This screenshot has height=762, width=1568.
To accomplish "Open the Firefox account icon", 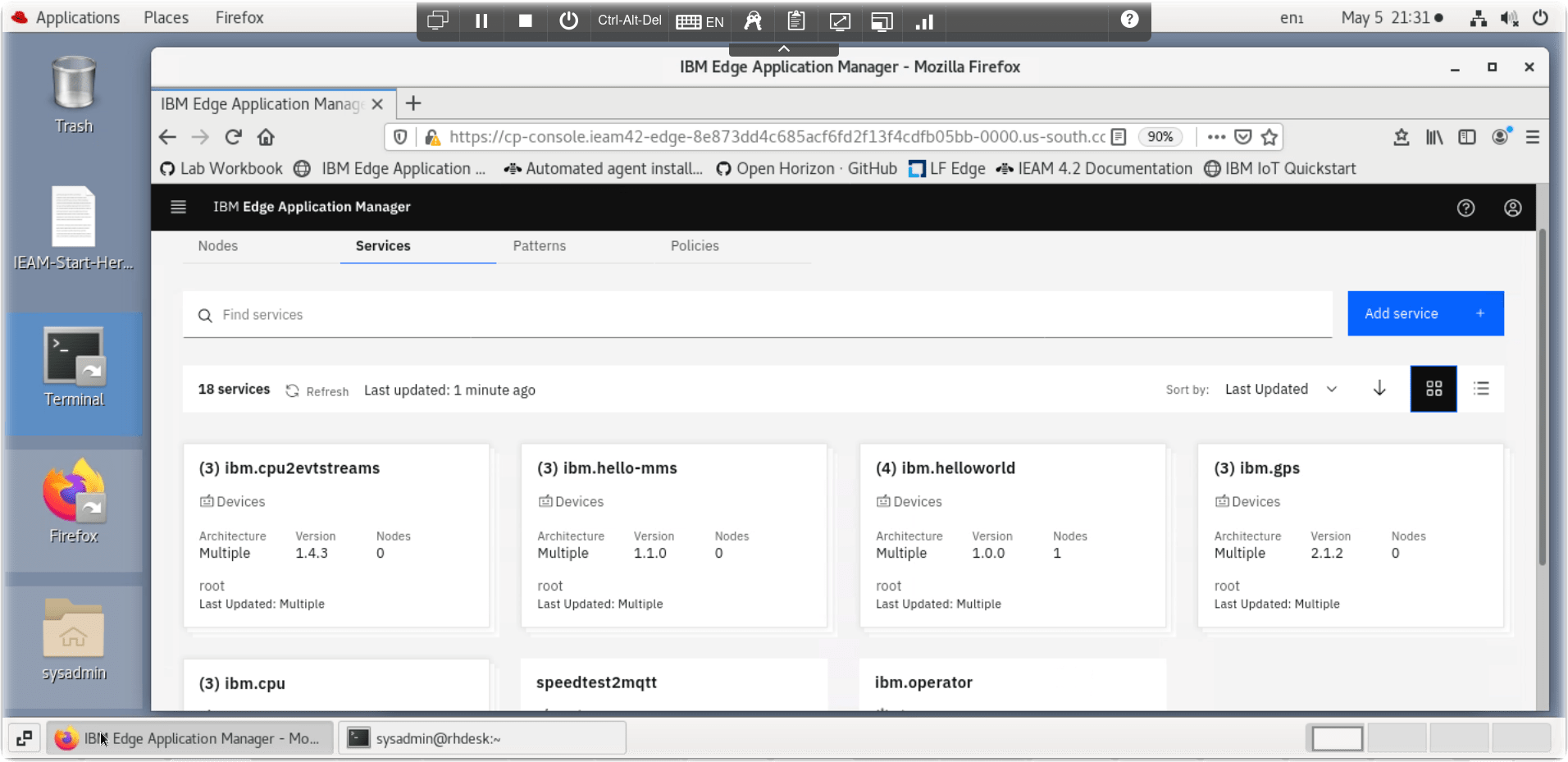I will (1501, 136).
